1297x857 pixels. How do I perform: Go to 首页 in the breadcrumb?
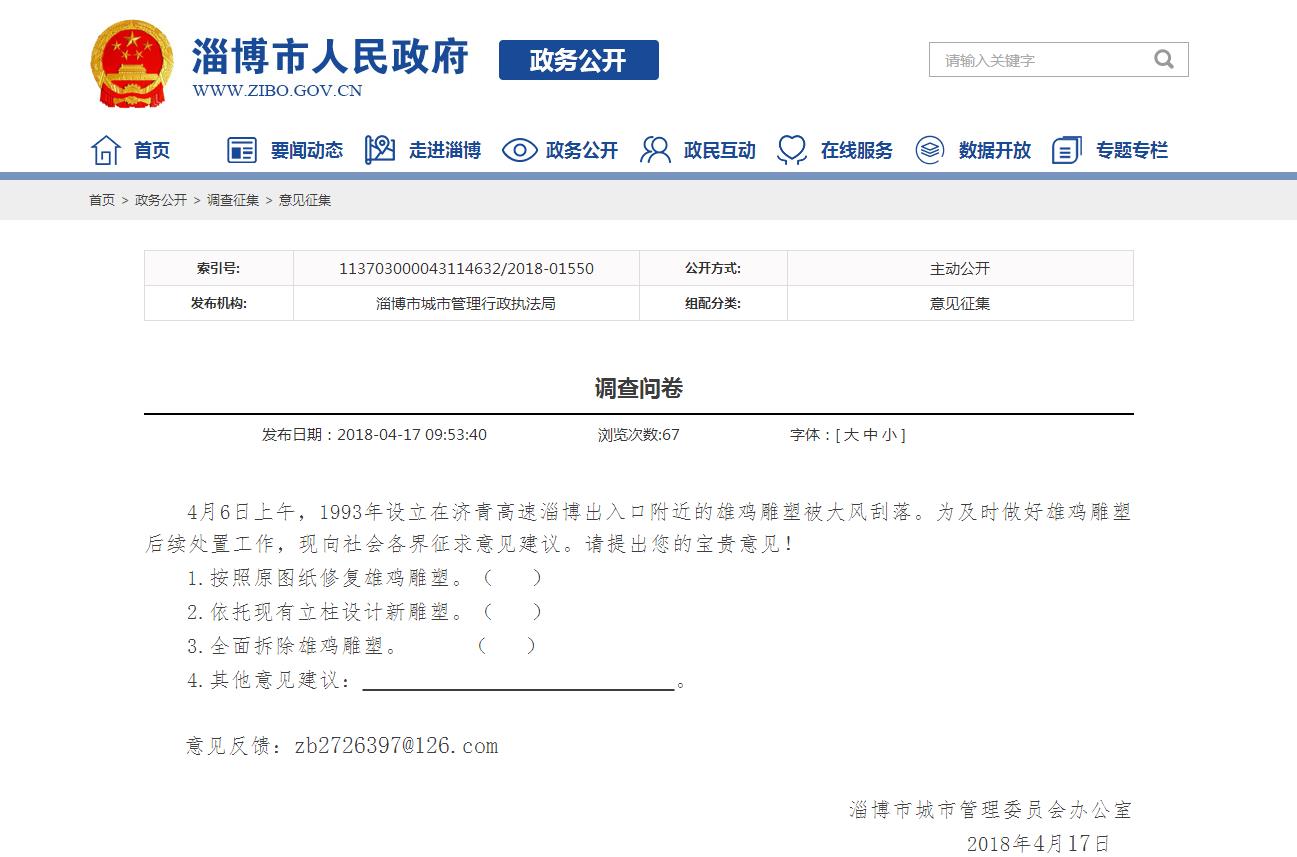(102, 200)
